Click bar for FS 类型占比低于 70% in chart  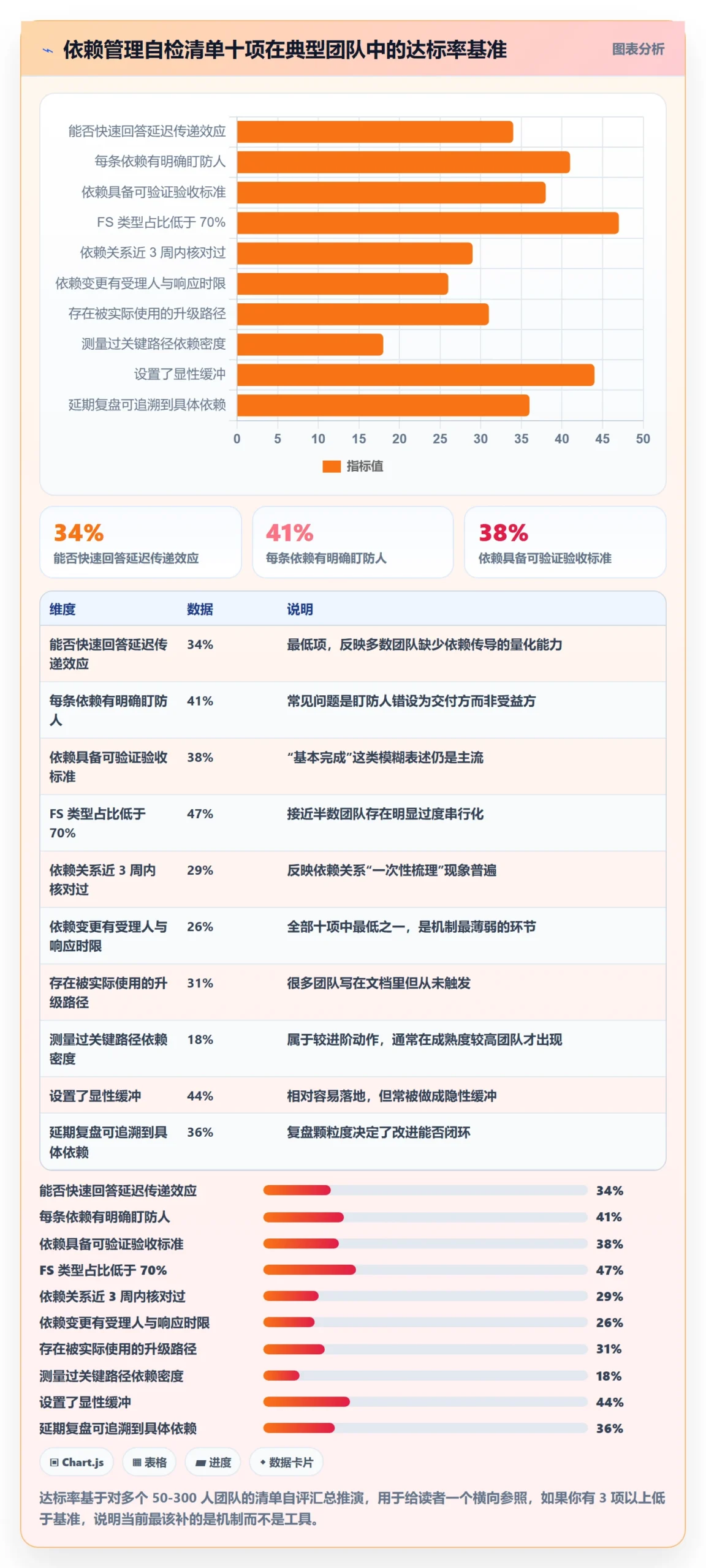tap(428, 223)
